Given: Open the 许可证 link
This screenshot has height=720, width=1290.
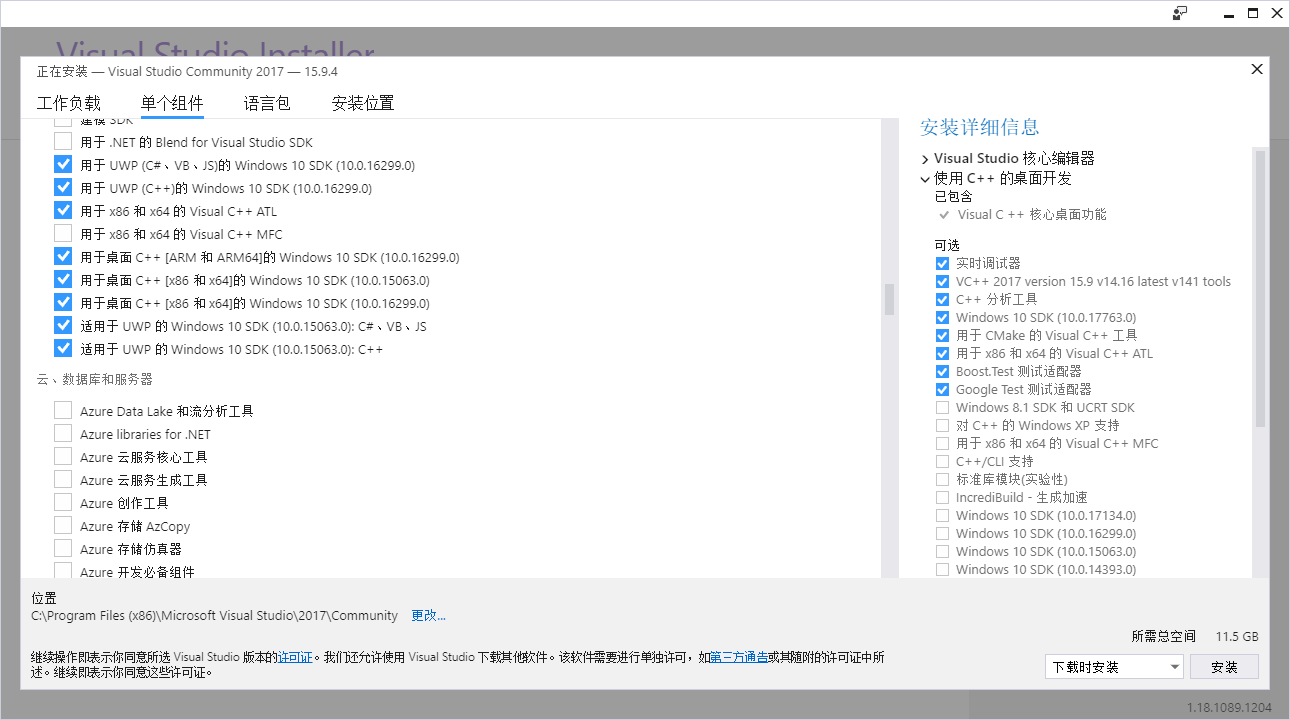Looking at the screenshot, I should [x=294, y=657].
